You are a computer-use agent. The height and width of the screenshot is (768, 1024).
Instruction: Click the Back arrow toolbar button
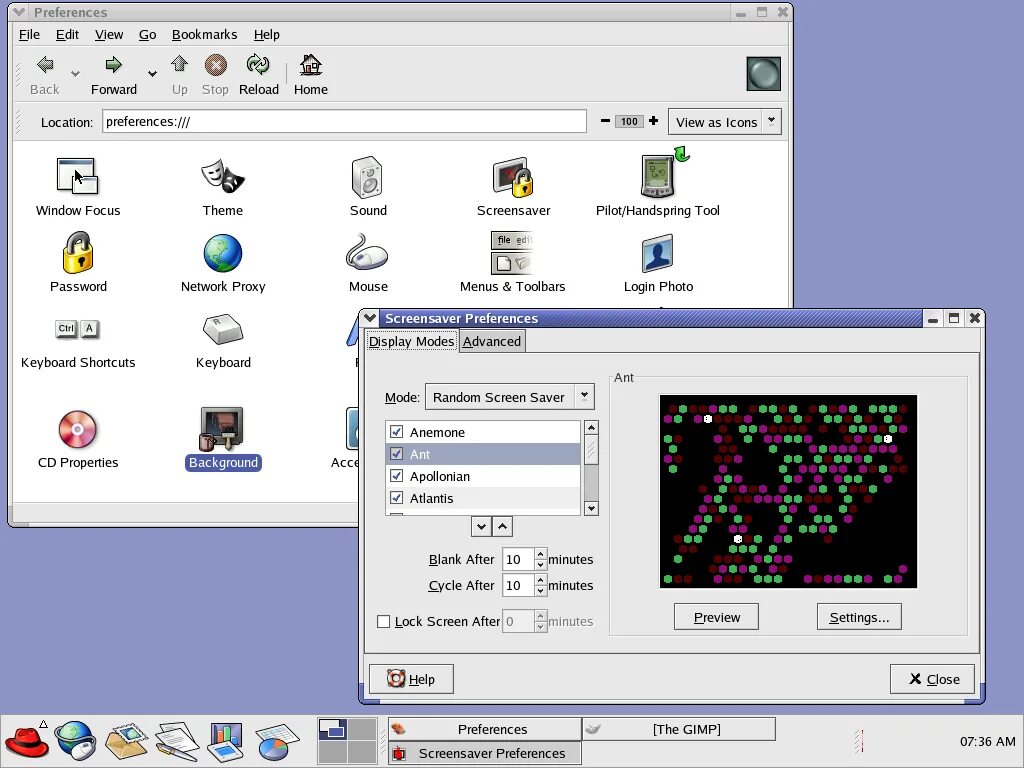tap(44, 76)
